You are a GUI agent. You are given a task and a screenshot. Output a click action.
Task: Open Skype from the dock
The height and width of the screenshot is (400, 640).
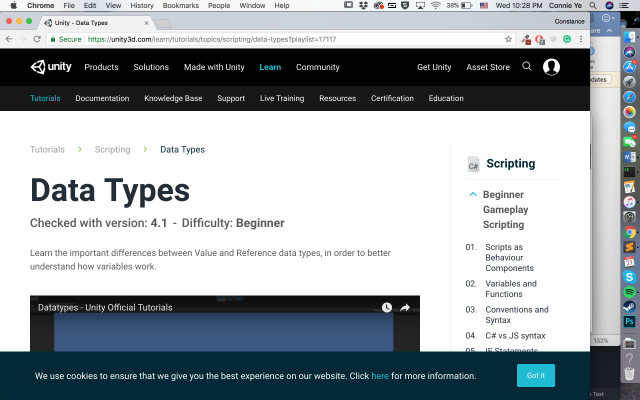coord(629,277)
